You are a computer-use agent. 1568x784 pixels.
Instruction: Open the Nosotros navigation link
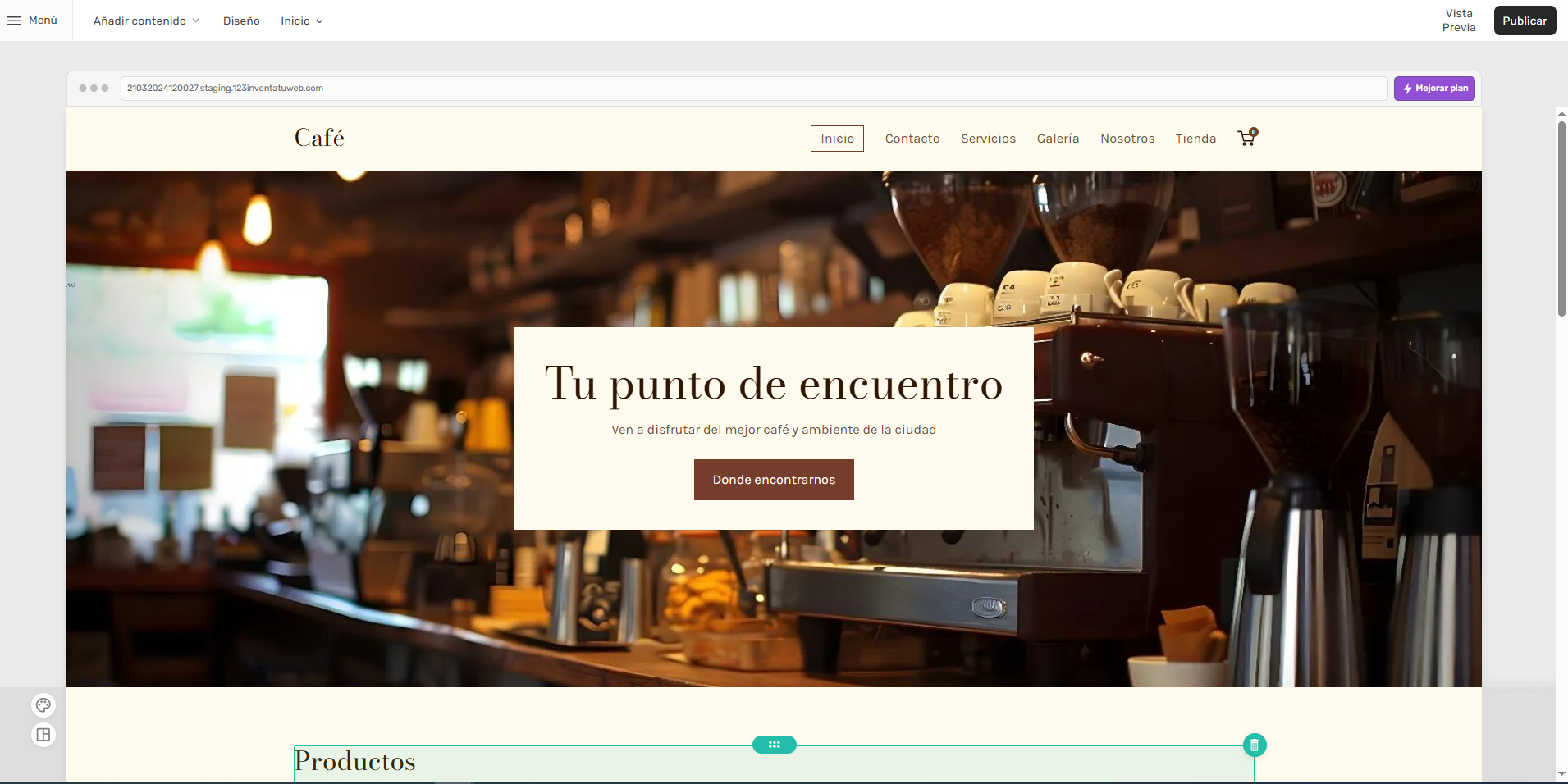coord(1127,139)
